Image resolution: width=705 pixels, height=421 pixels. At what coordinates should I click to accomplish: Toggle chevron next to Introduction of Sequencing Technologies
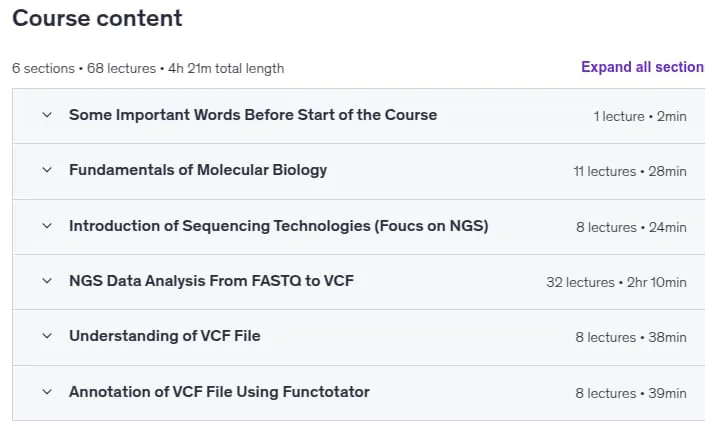point(47,225)
